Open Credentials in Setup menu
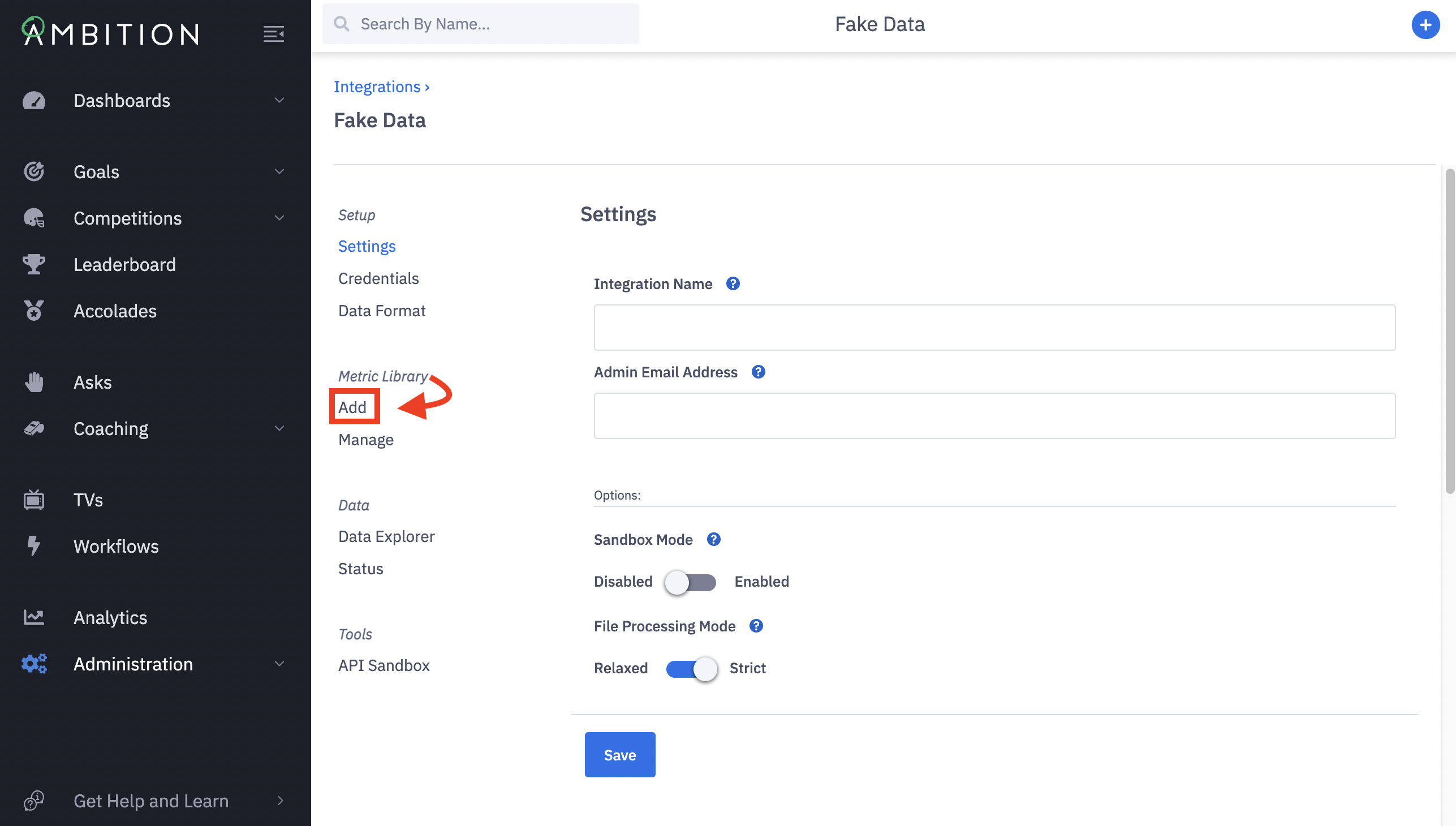The width and height of the screenshot is (1456, 826). click(378, 278)
